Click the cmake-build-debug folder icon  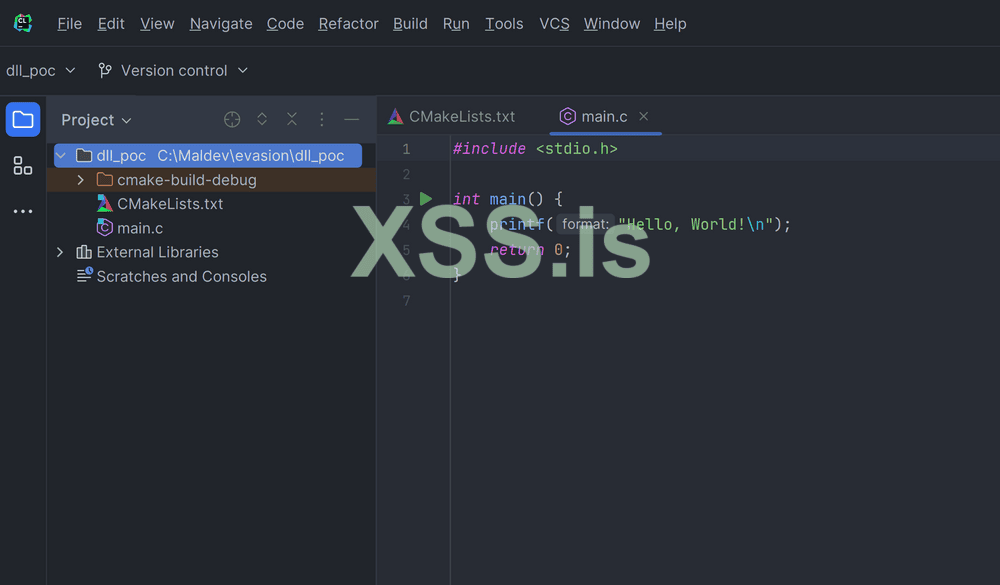(x=105, y=179)
